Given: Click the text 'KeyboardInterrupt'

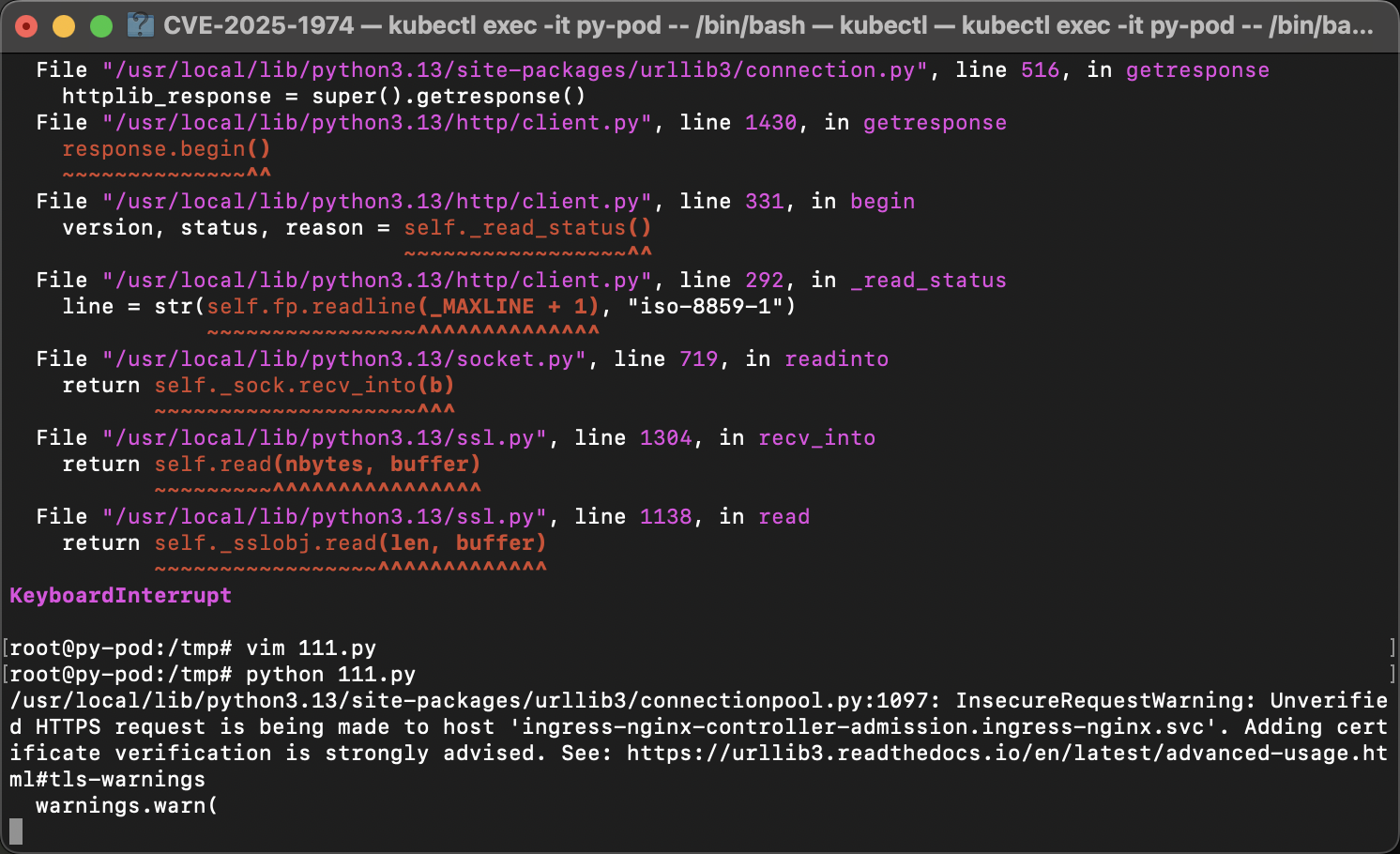Looking at the screenshot, I should click(x=120, y=595).
